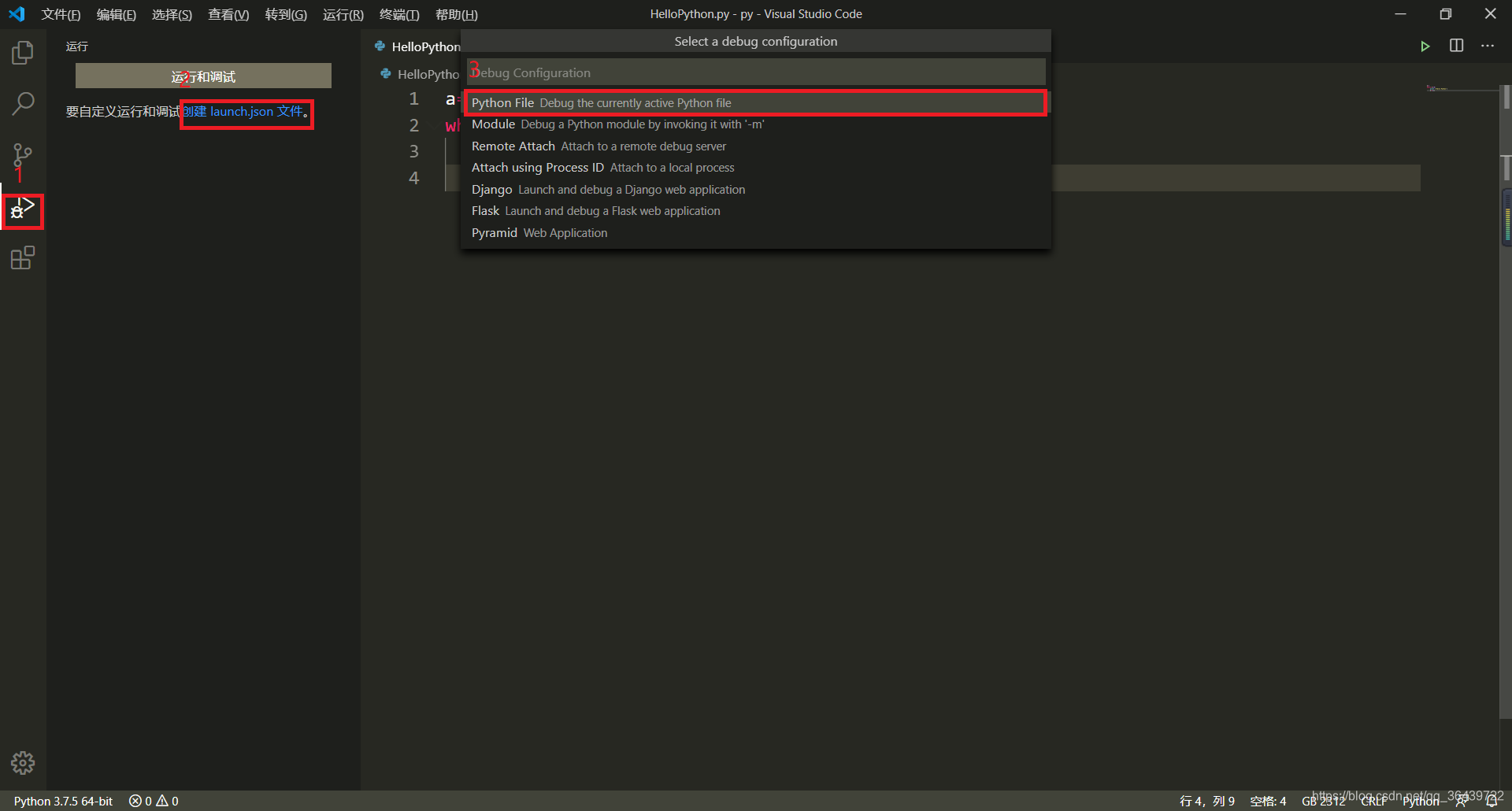Image resolution: width=1512 pixels, height=811 pixels.
Task: Minimize the VS Code window
Action: [1400, 14]
